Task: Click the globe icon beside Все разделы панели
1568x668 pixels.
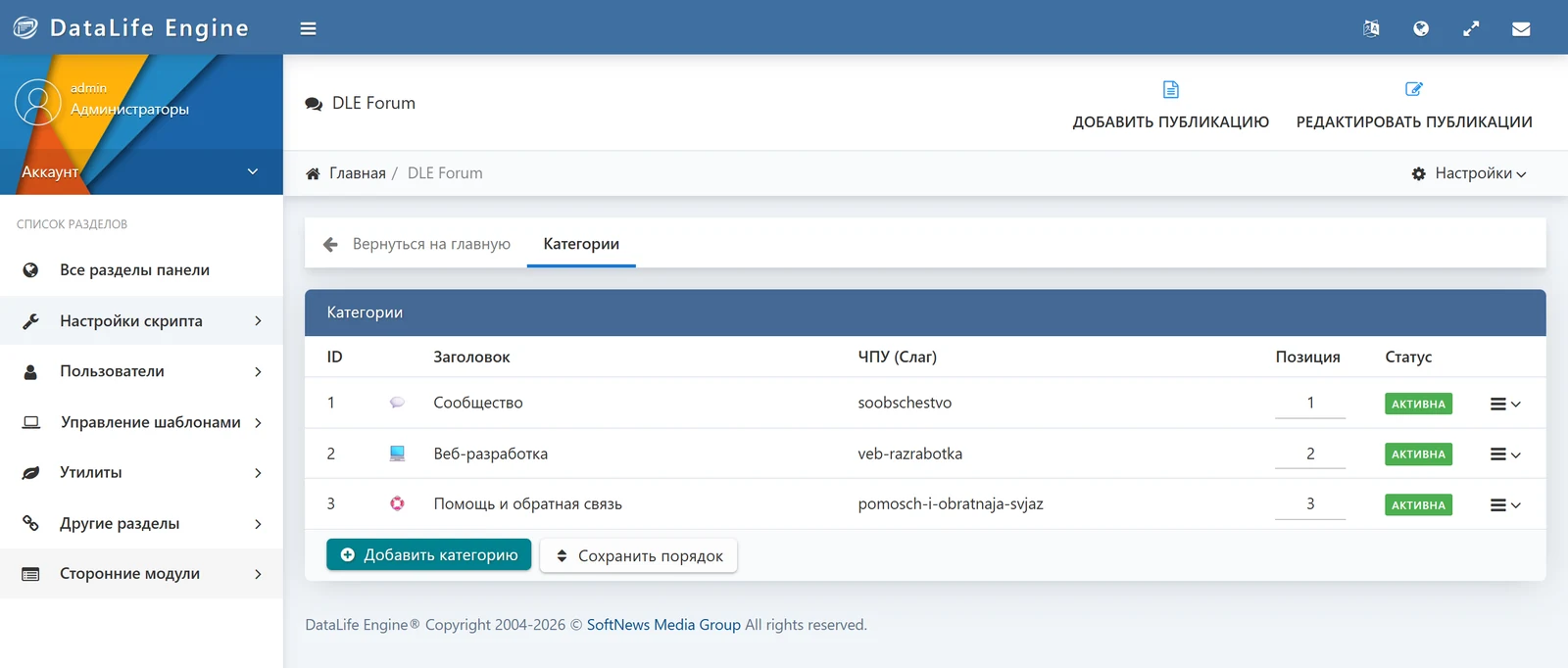Action: click(30, 270)
